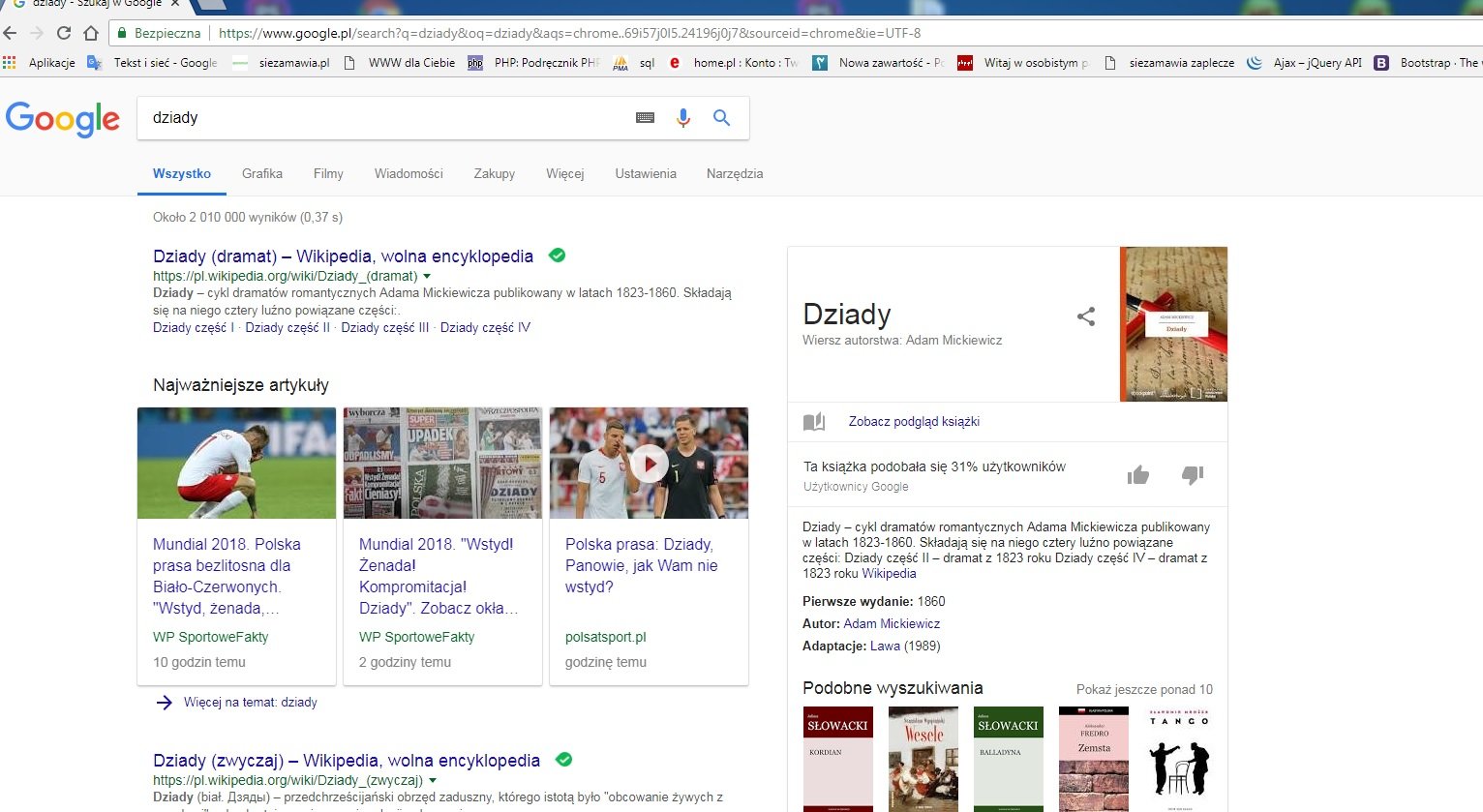Open the 'siezamawia zaplecze' bookmark
1483x812 pixels.
[1169, 63]
